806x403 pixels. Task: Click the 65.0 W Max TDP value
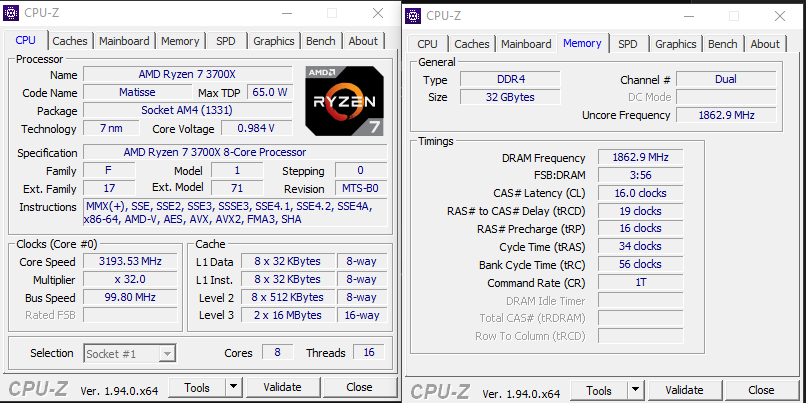(270, 93)
